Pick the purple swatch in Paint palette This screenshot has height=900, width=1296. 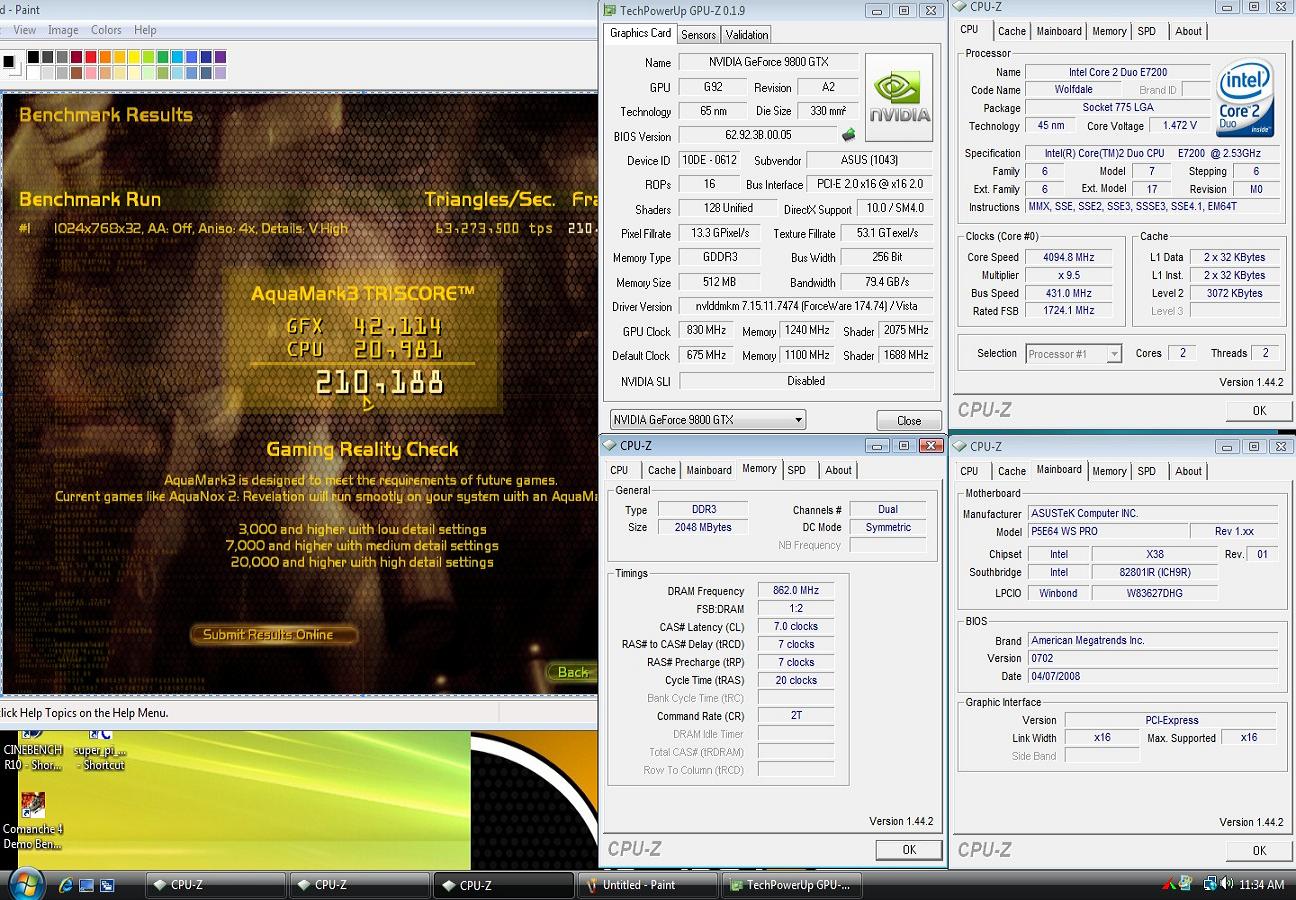pos(220,57)
